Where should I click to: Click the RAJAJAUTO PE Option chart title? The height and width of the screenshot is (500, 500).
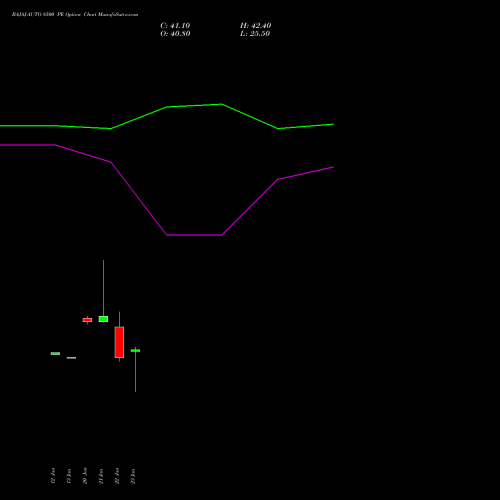(x=75, y=15)
